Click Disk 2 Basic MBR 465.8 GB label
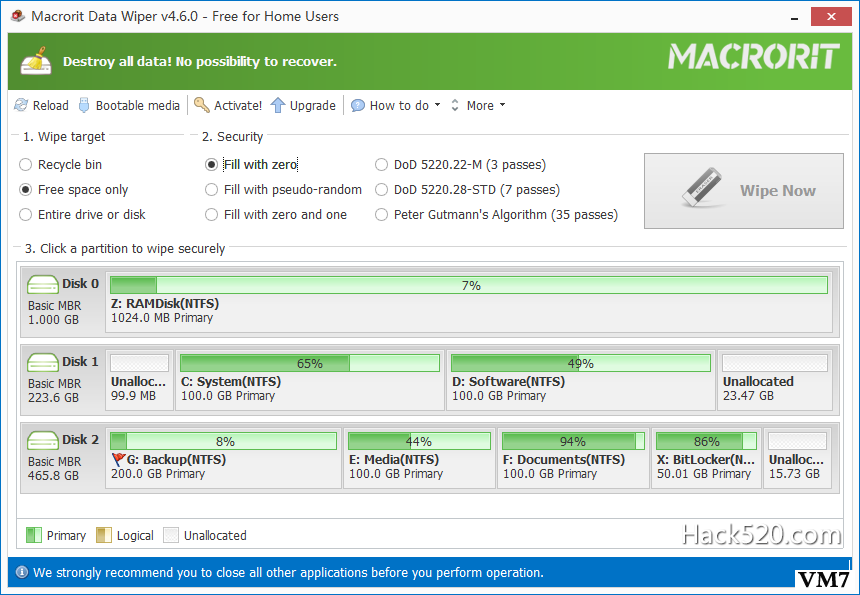This screenshot has width=860, height=595. (x=54, y=468)
